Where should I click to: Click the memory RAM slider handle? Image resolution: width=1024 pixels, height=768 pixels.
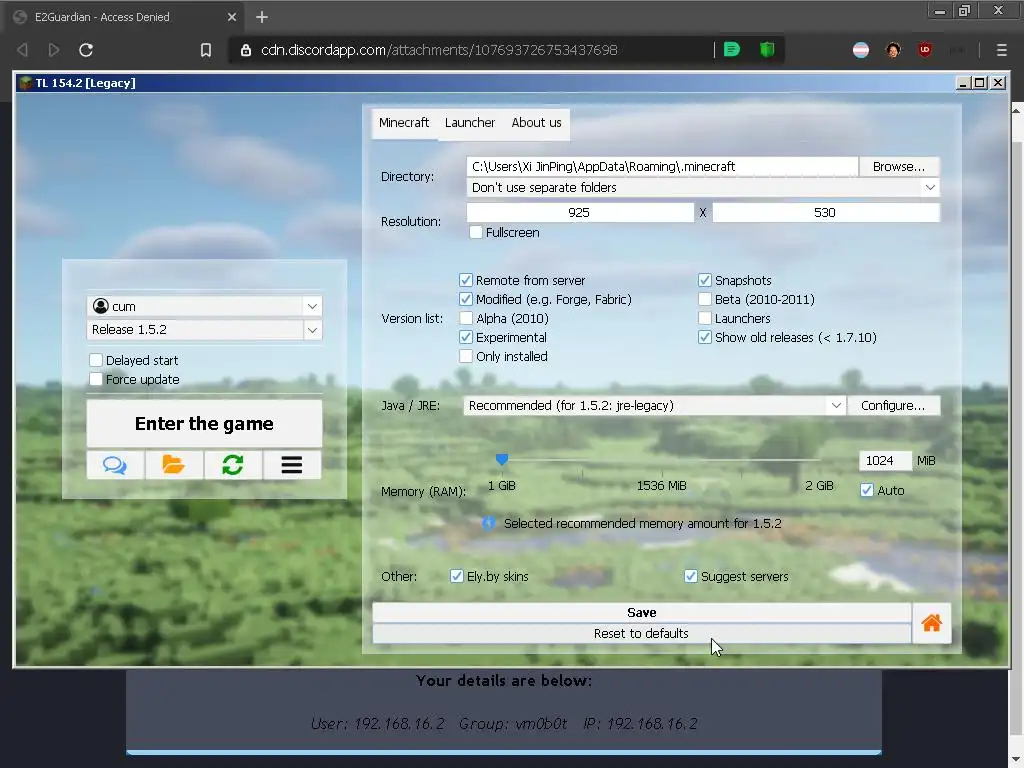point(502,460)
